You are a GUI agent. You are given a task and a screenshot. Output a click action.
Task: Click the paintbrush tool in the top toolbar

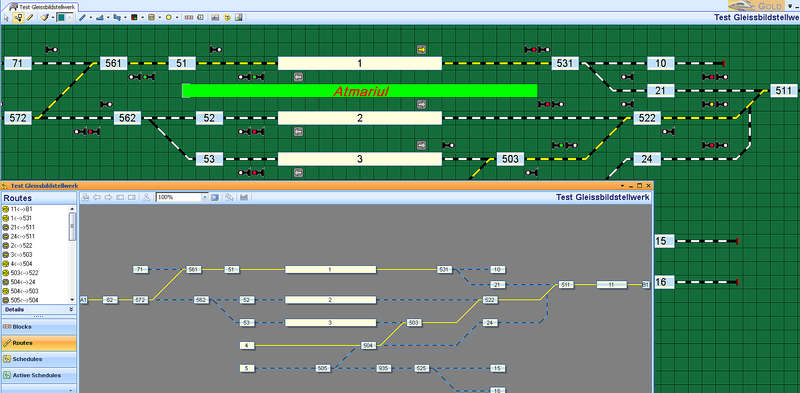click(x=45, y=17)
